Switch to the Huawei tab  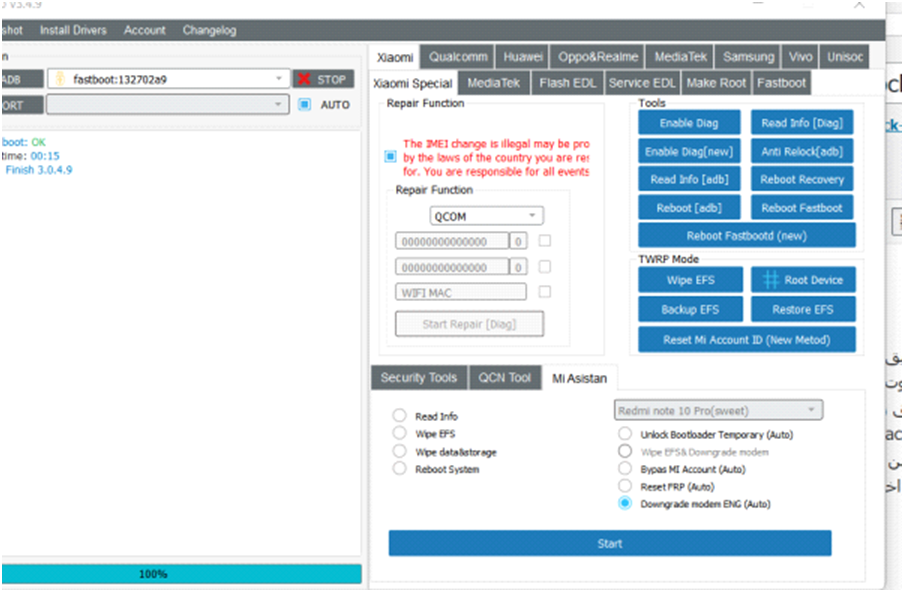click(x=522, y=56)
